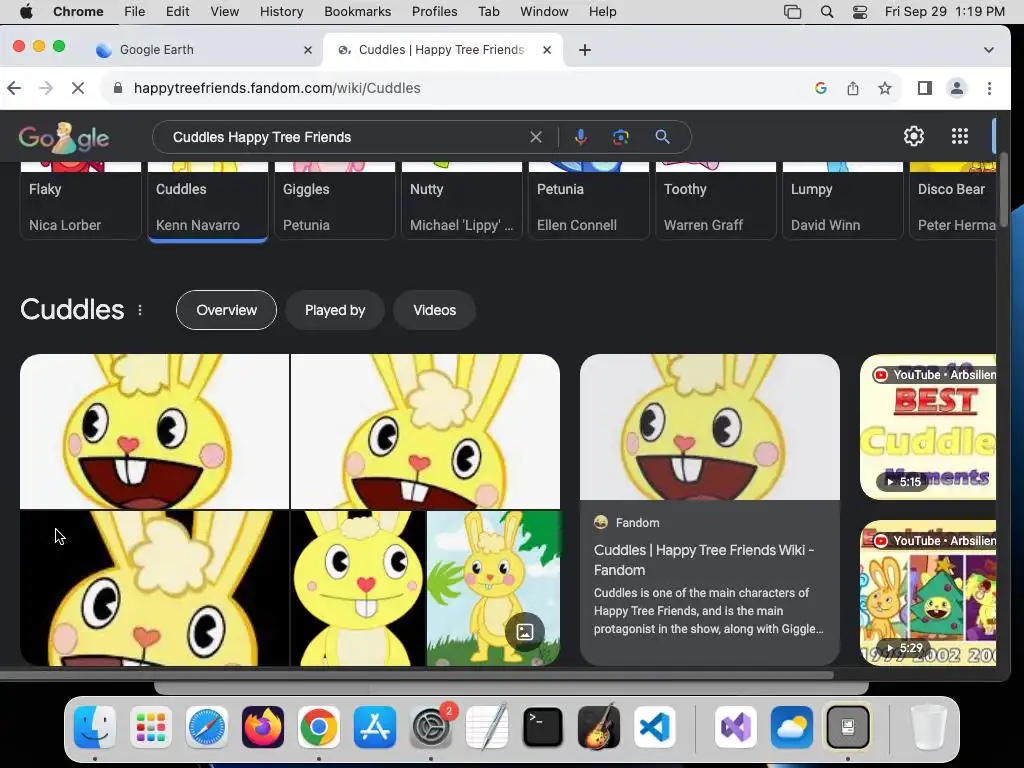The image size is (1024, 768).
Task: Open System Settings from the Dock
Action: (430, 727)
